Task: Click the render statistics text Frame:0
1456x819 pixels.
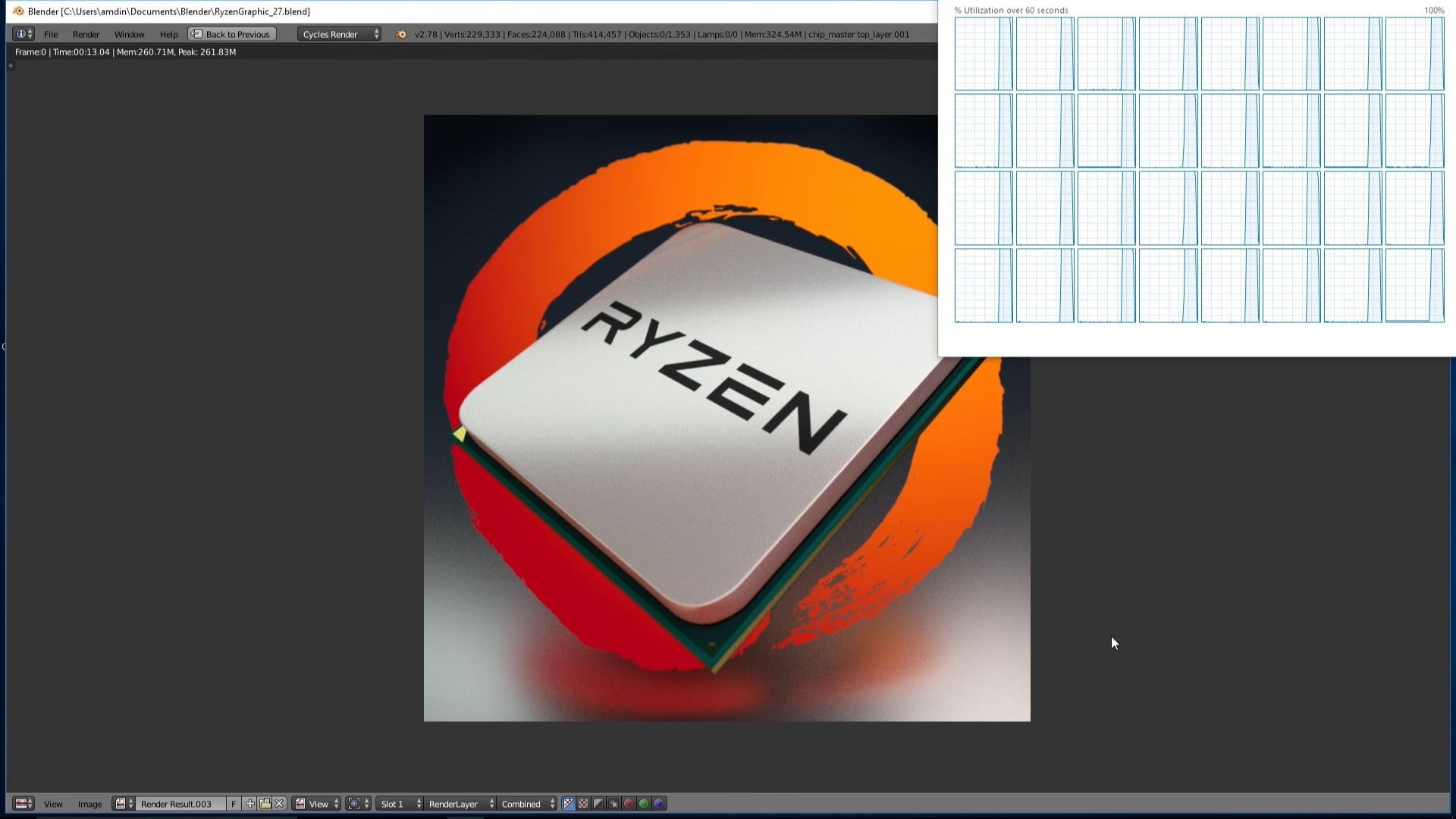Action: (x=125, y=52)
